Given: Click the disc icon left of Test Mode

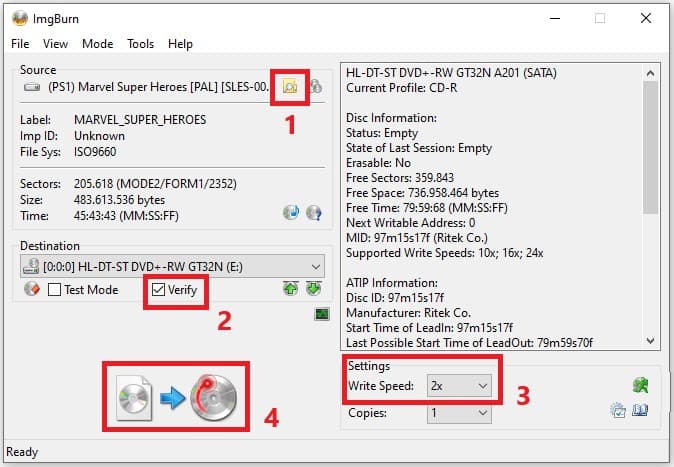Looking at the screenshot, I should tap(30, 290).
